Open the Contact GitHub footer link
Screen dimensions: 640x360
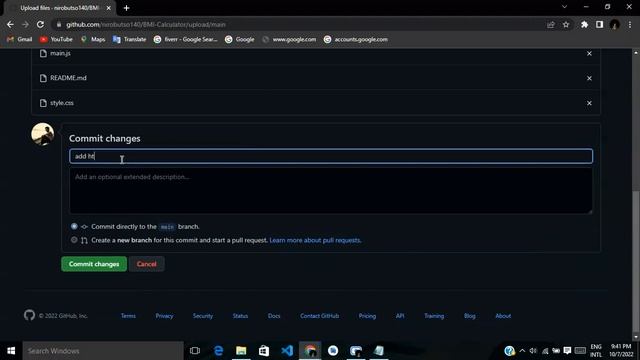pyautogui.click(x=320, y=316)
